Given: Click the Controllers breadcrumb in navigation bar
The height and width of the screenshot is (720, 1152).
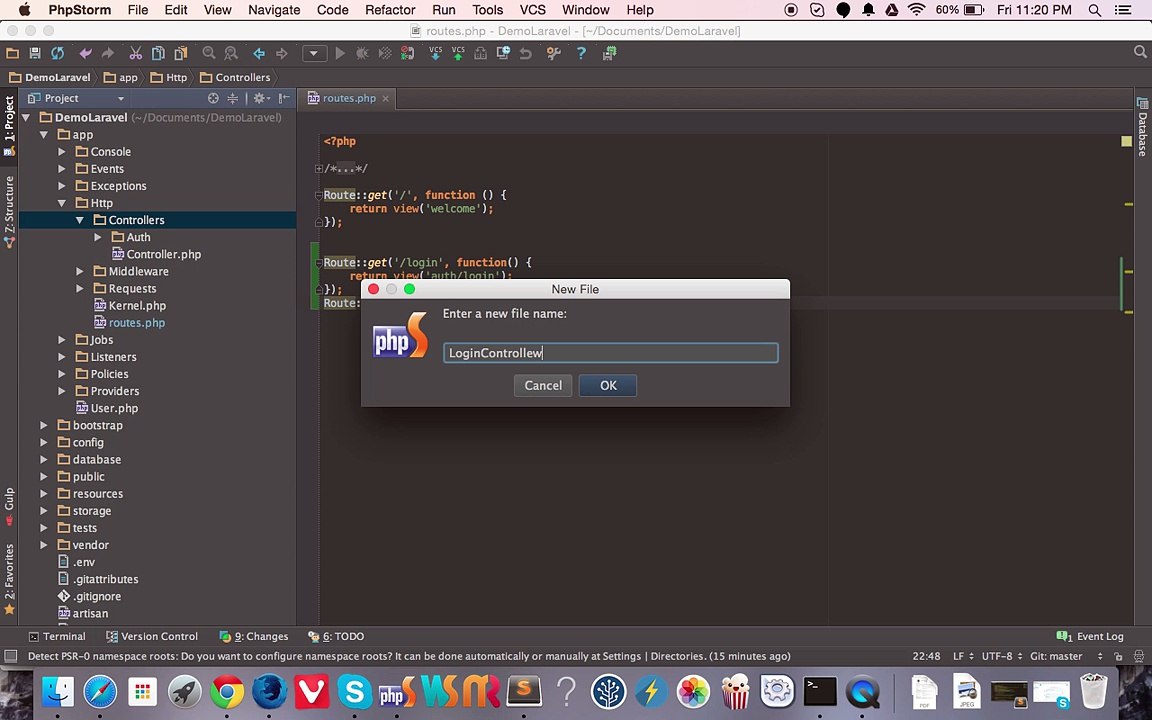Looking at the screenshot, I should coord(235,77).
